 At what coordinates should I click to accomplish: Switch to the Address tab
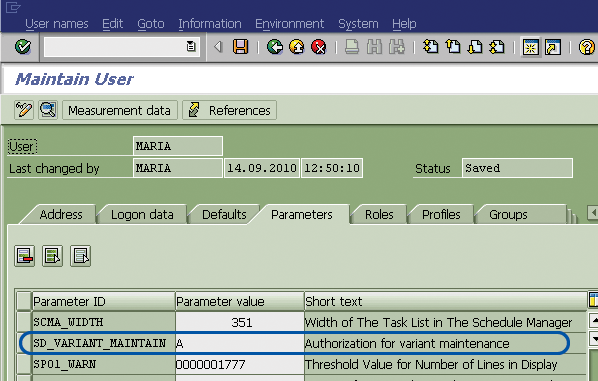(x=61, y=215)
